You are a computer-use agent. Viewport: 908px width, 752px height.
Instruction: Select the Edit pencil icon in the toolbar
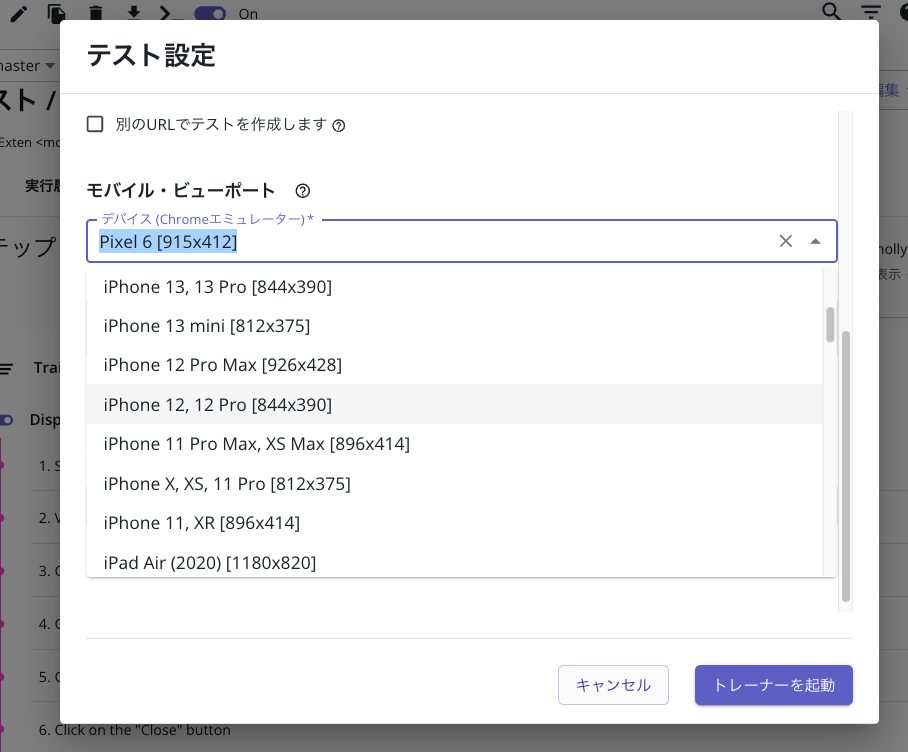(18, 10)
